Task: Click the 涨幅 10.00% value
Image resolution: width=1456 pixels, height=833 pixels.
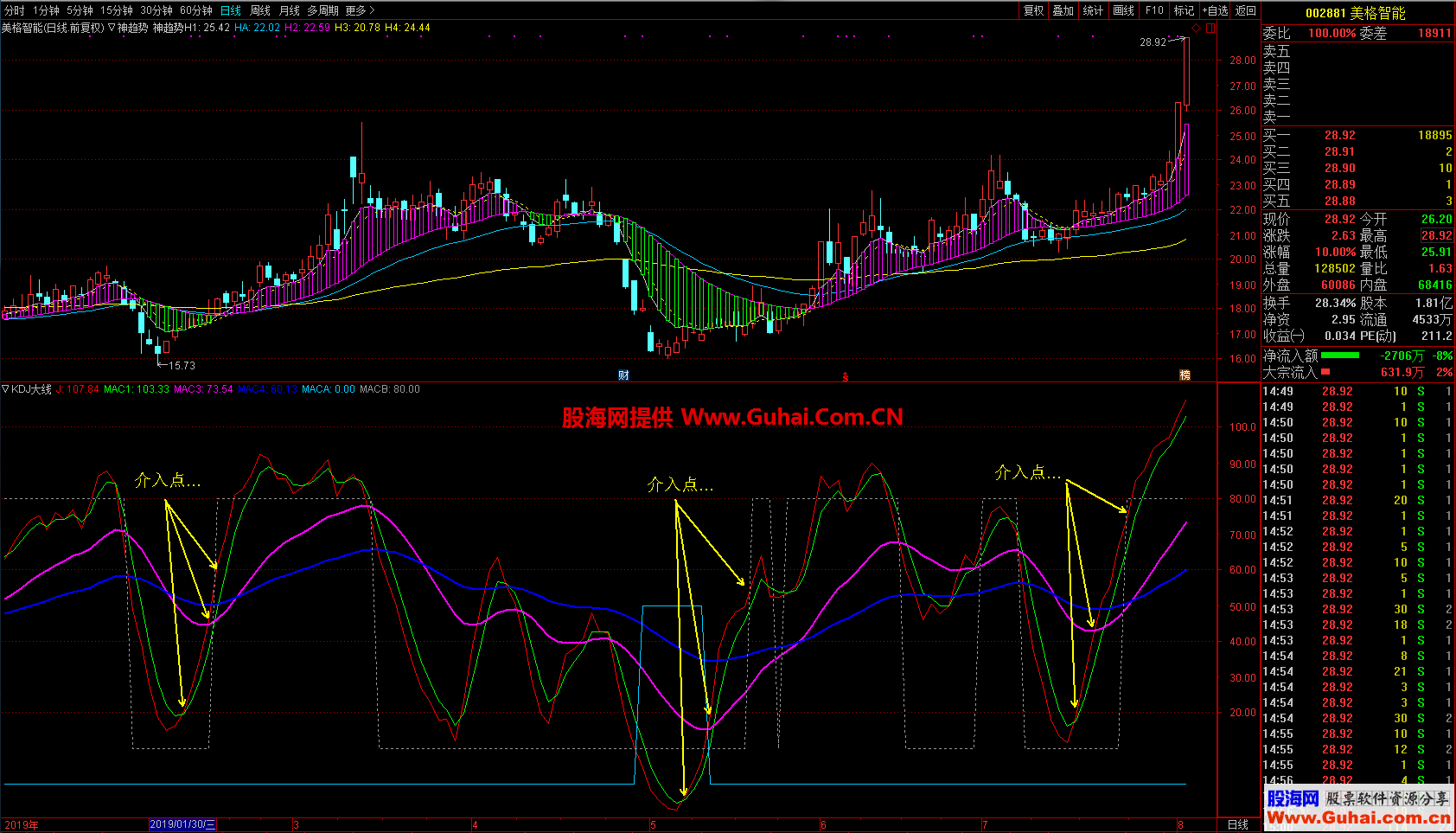Action: (1336, 252)
